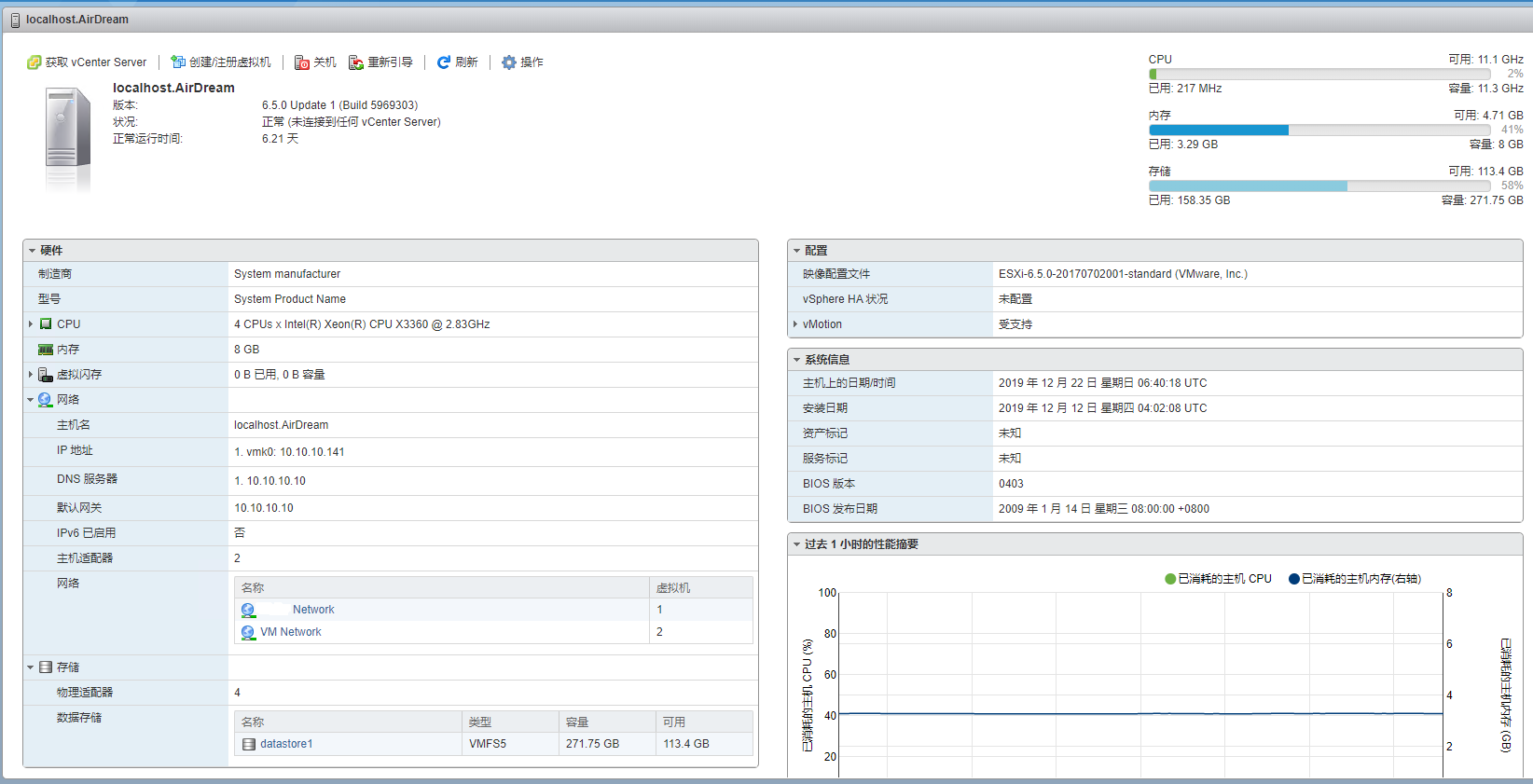Click the 关机 shutdown icon

coord(301,62)
